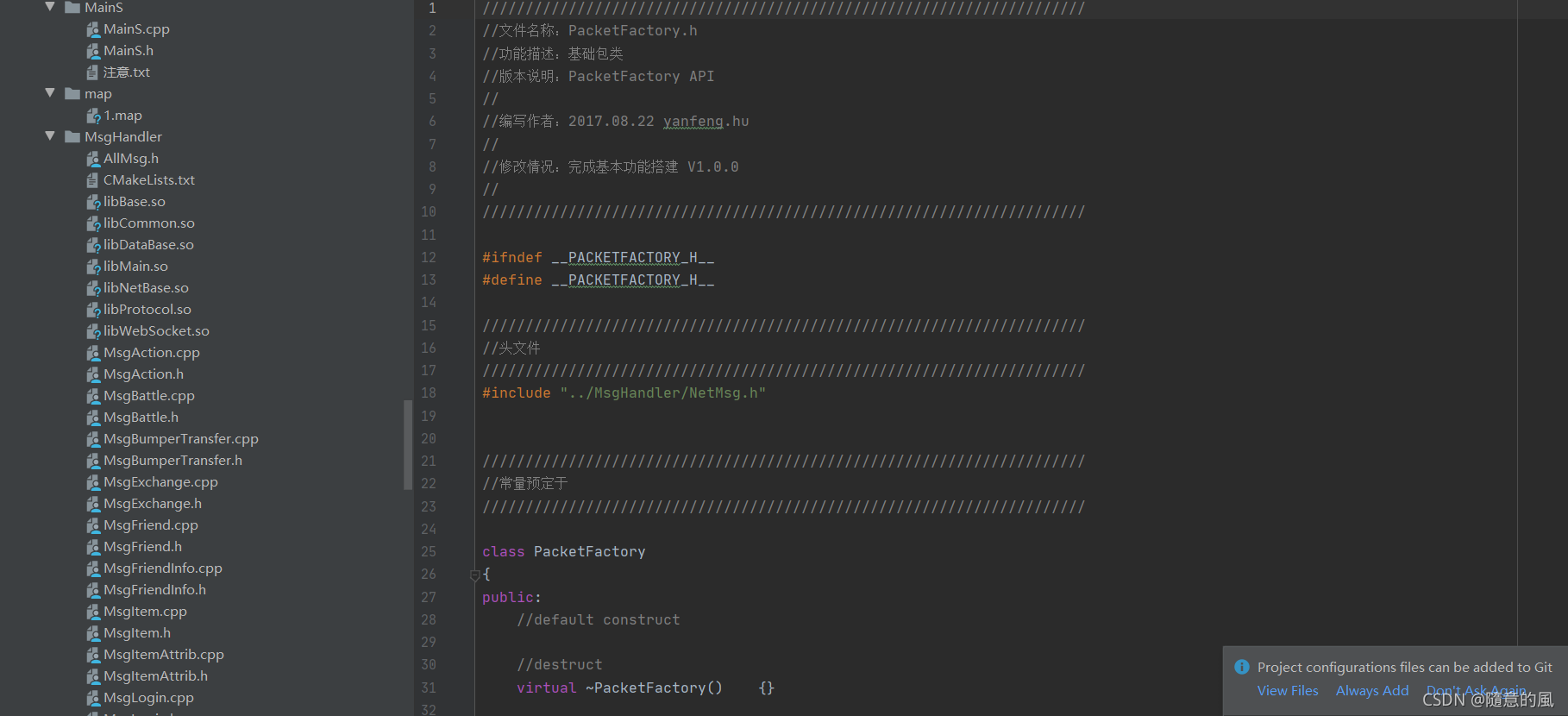Toggle code fold marker at line 26
This screenshot has width=1568, height=716.
(474, 575)
